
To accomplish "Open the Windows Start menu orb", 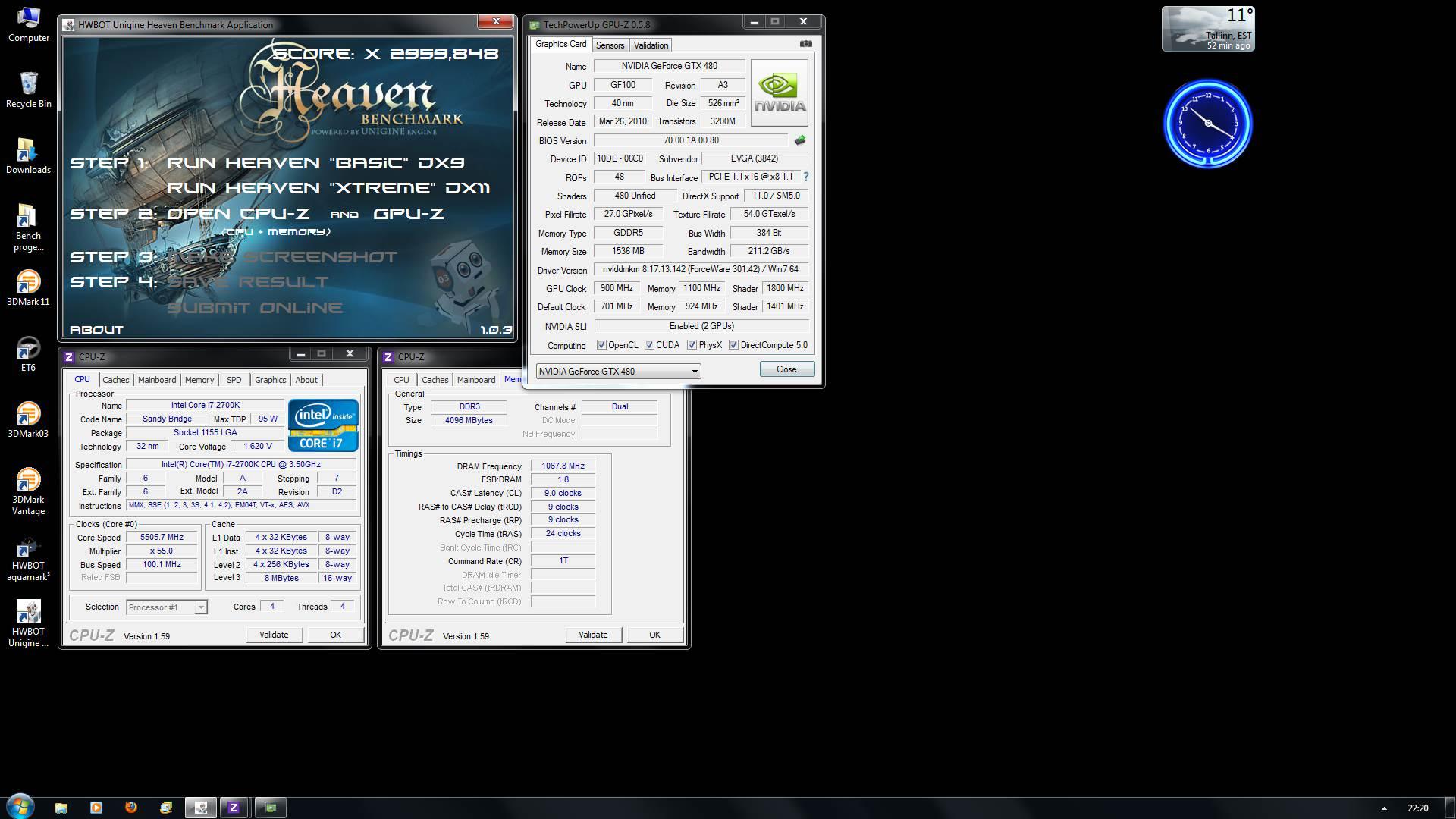I will tap(20, 806).
